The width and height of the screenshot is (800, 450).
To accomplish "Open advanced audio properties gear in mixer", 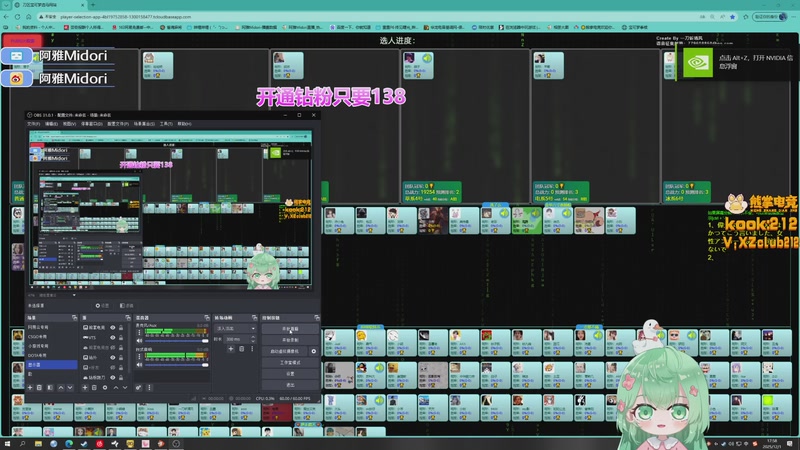I will pyautogui.click(x=139, y=388).
